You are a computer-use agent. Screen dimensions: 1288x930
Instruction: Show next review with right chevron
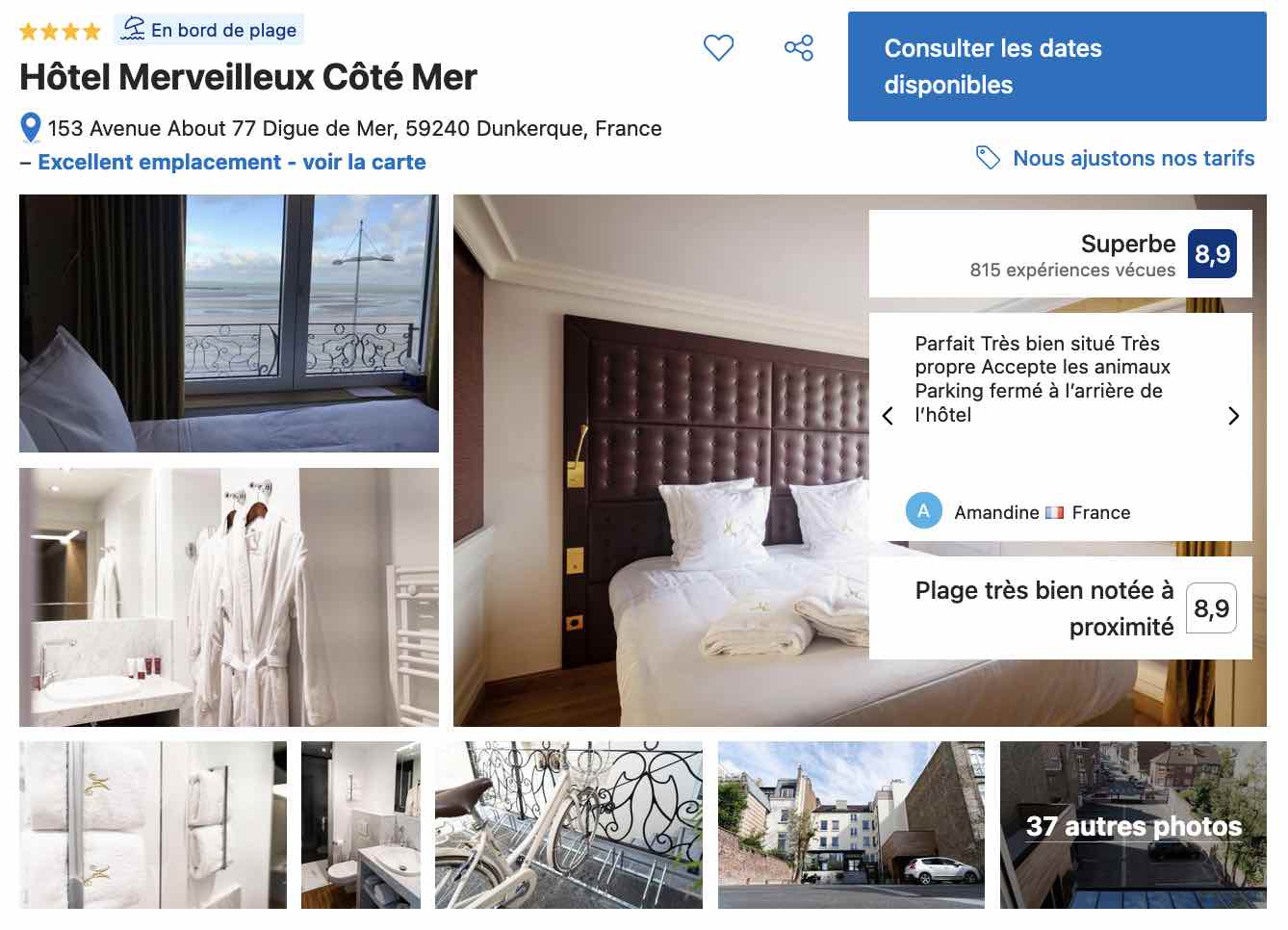pyautogui.click(x=1233, y=416)
